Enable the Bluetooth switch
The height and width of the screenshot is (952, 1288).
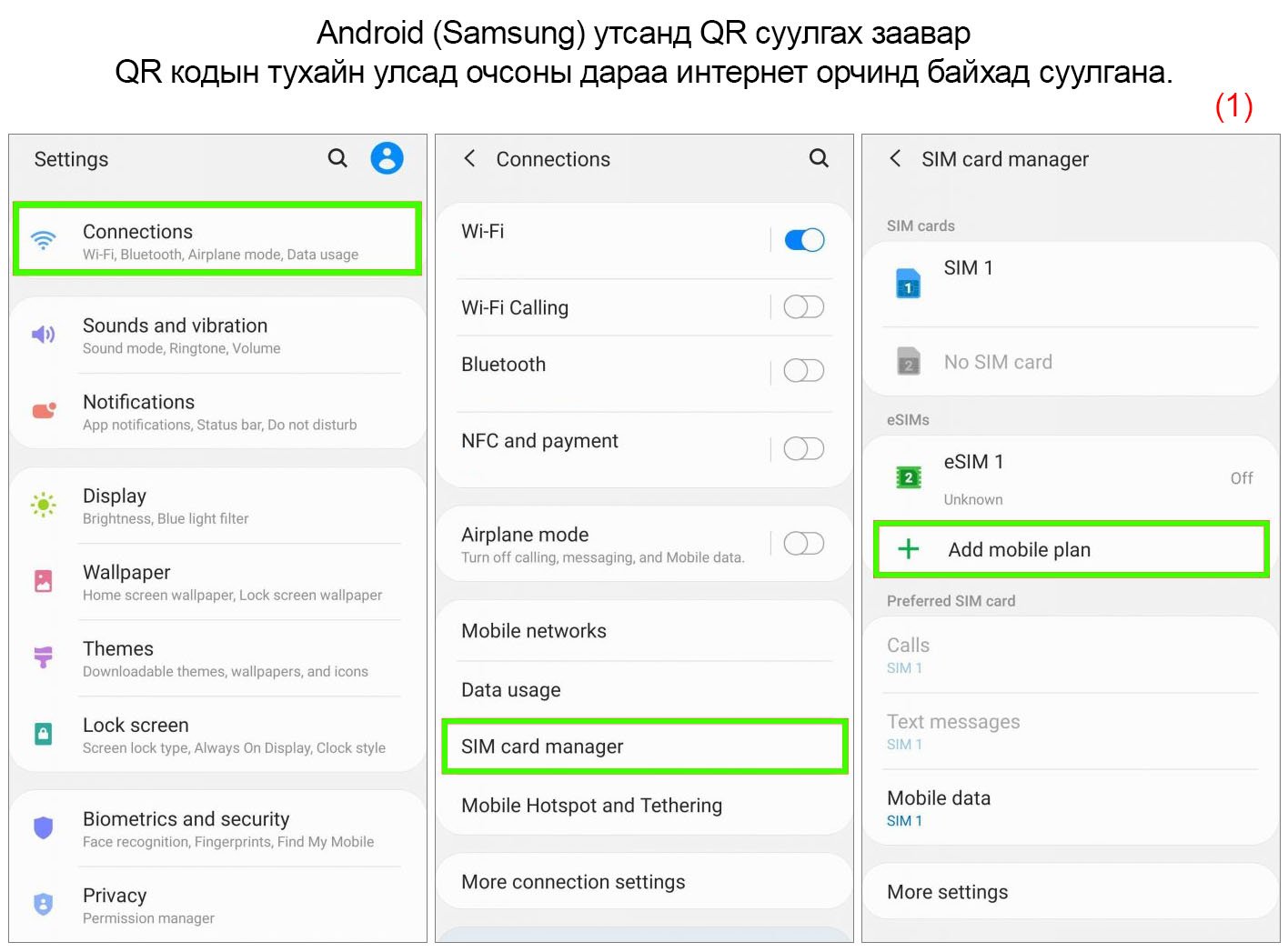803,371
